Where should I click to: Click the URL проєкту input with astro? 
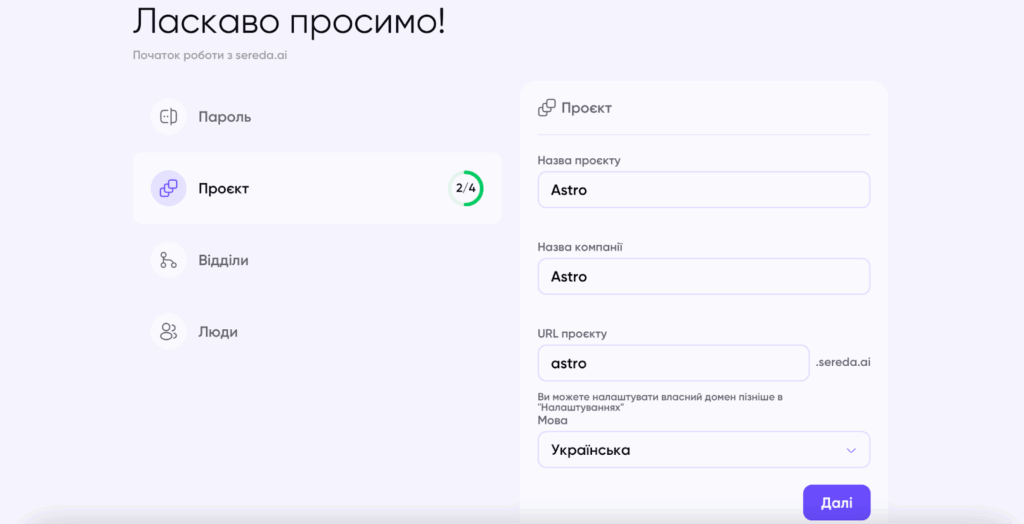[x=673, y=363]
